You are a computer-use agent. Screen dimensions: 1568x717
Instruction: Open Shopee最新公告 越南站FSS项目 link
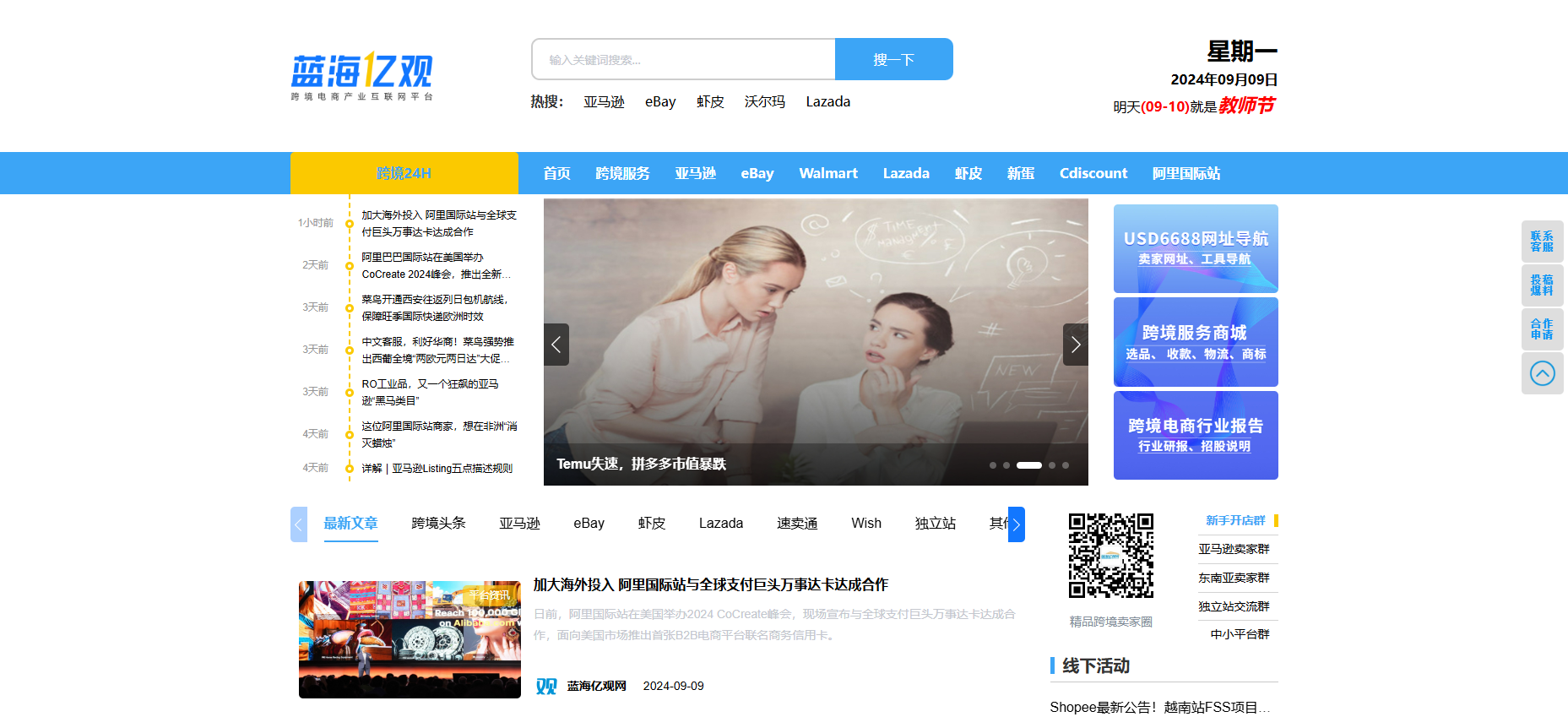click(1159, 707)
